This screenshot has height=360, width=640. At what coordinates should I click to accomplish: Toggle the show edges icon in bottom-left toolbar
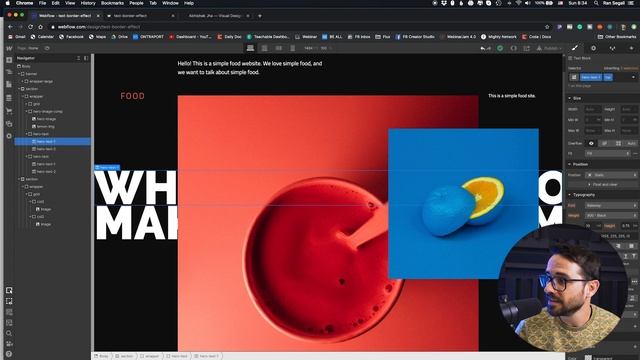point(9,301)
